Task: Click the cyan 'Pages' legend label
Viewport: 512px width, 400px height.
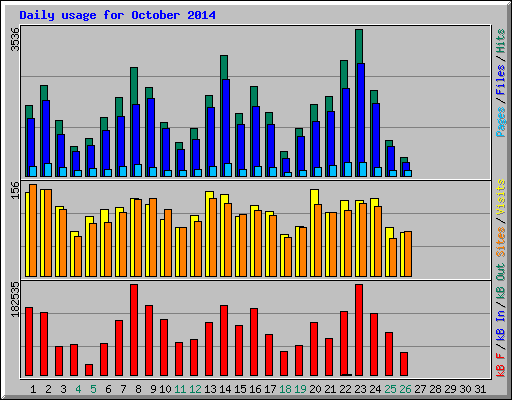Action: coord(501,122)
